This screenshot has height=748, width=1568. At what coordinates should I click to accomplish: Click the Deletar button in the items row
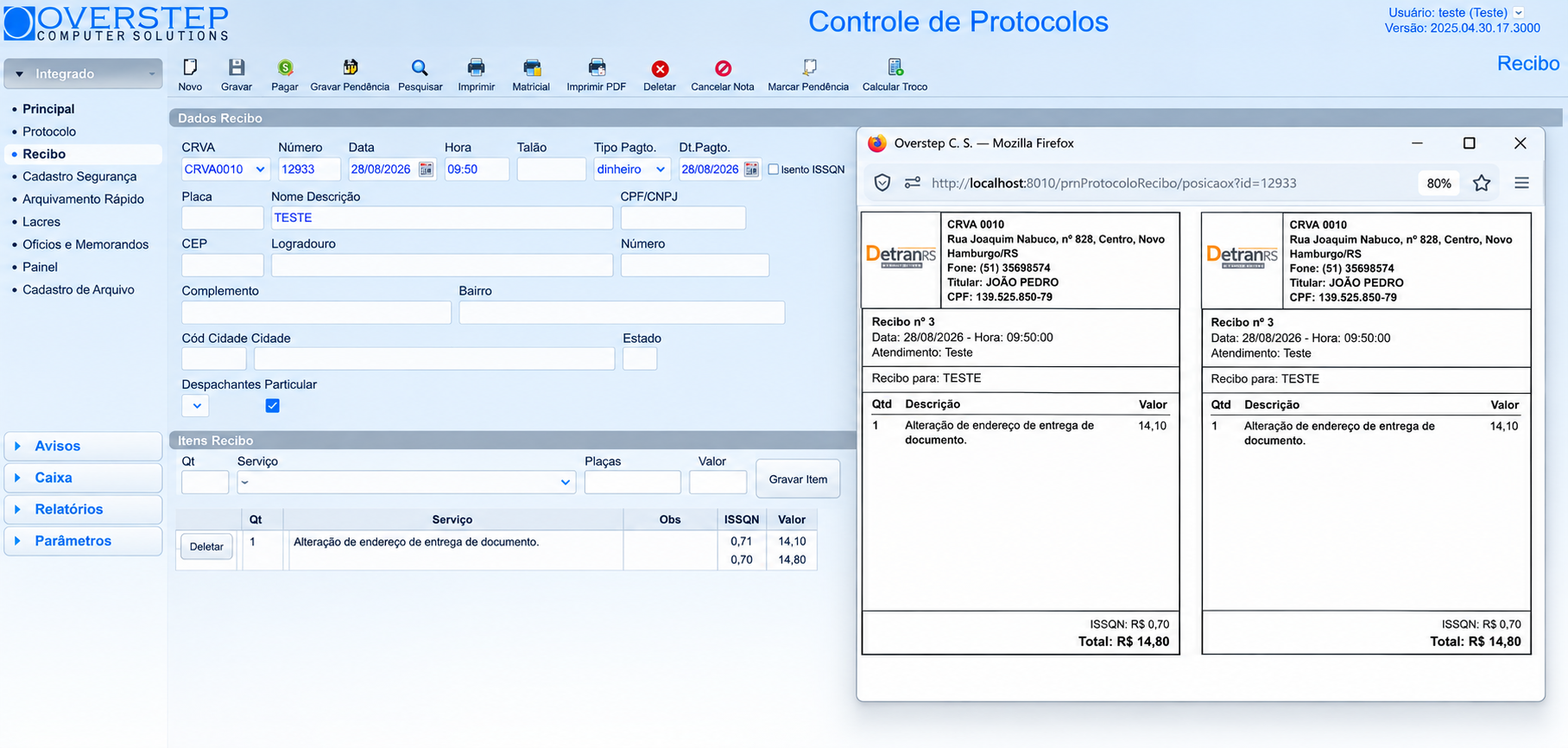pyautogui.click(x=206, y=547)
